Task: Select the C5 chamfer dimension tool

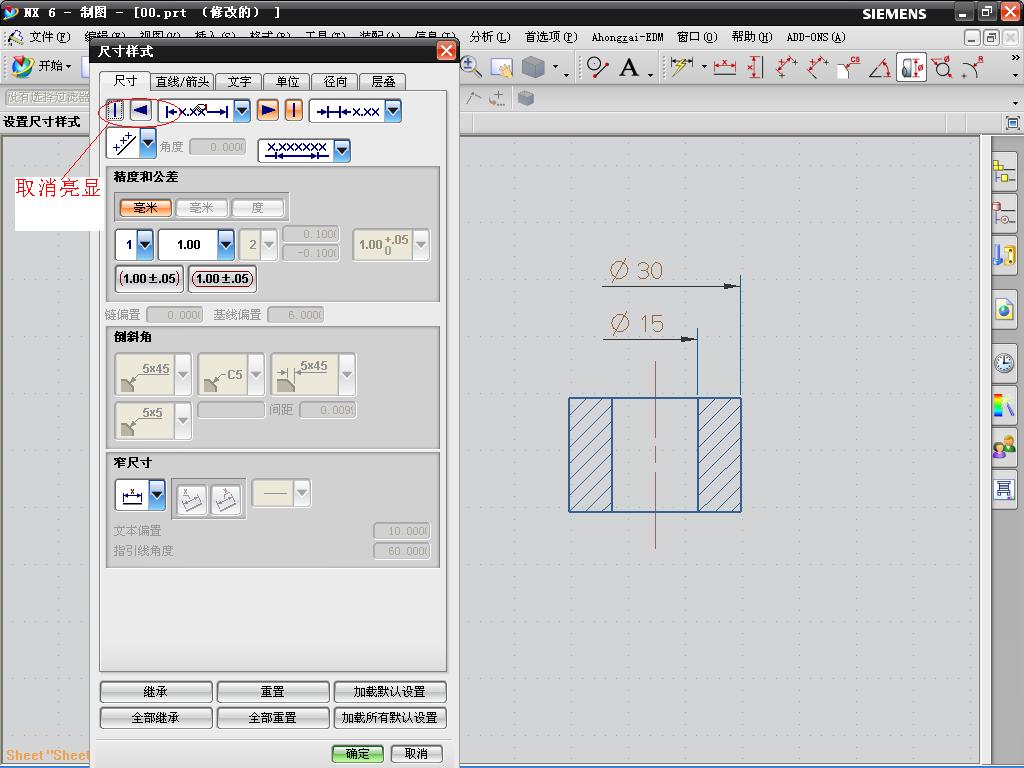Action: 848,67
